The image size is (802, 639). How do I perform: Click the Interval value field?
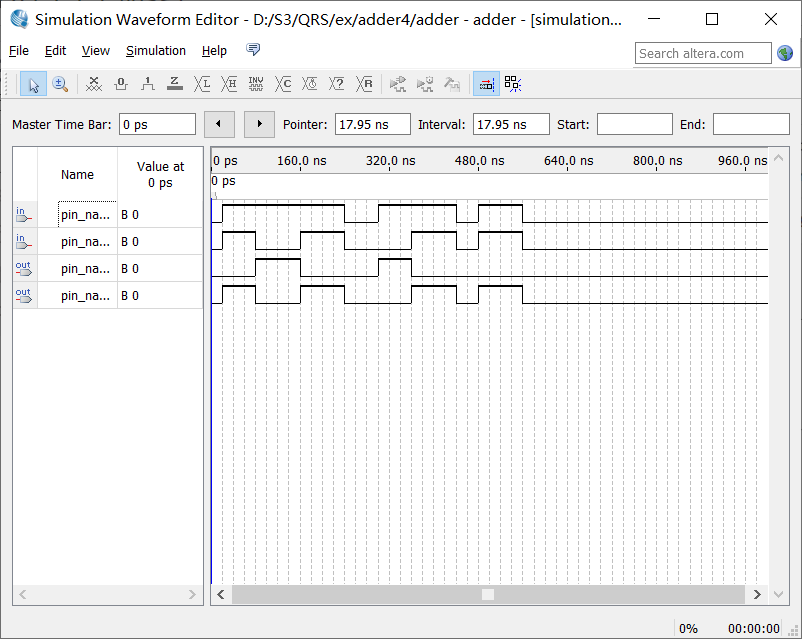tap(511, 124)
